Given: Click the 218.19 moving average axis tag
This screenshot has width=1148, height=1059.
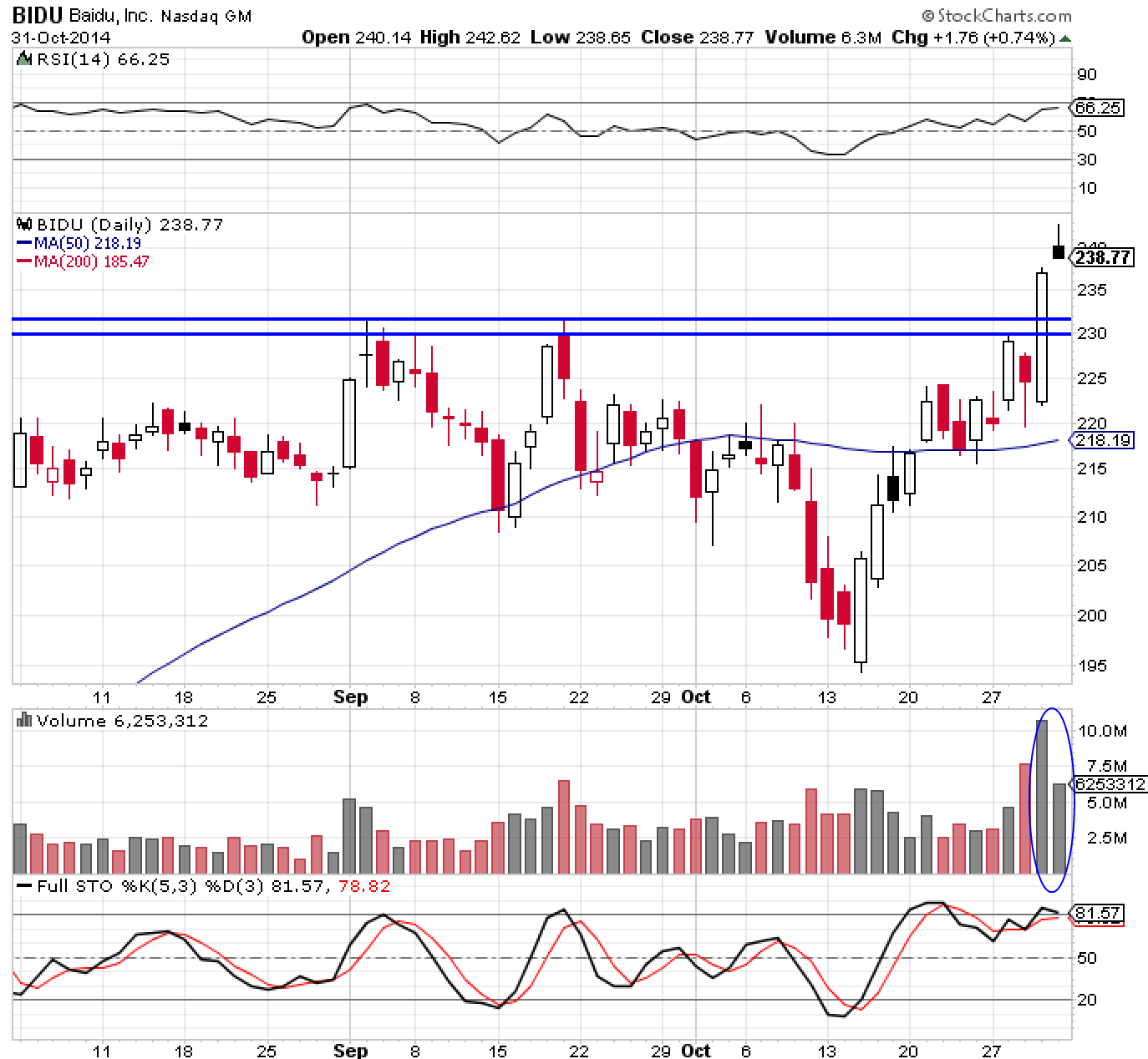Looking at the screenshot, I should coord(1103,439).
